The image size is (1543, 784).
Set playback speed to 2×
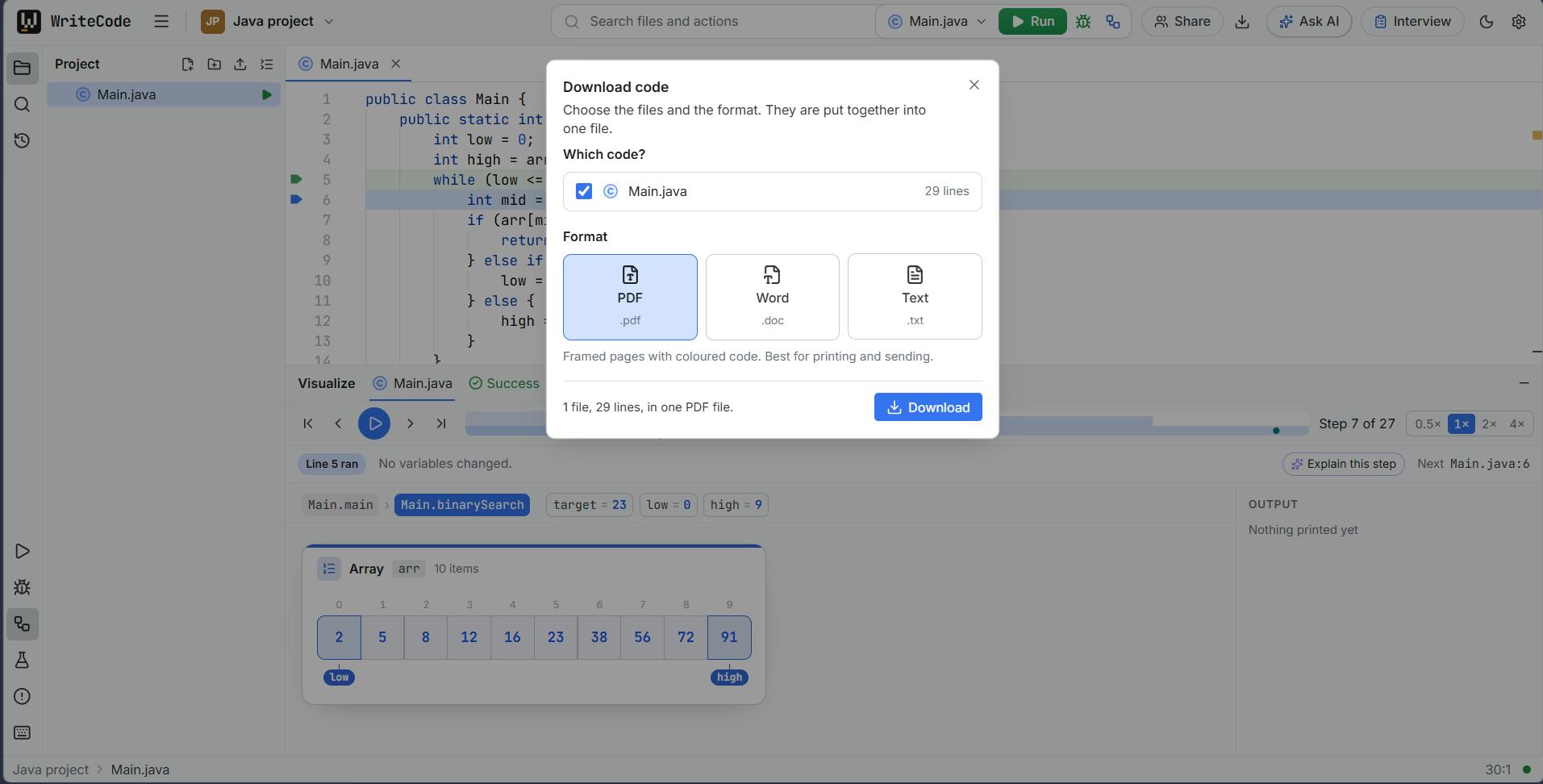click(1489, 424)
